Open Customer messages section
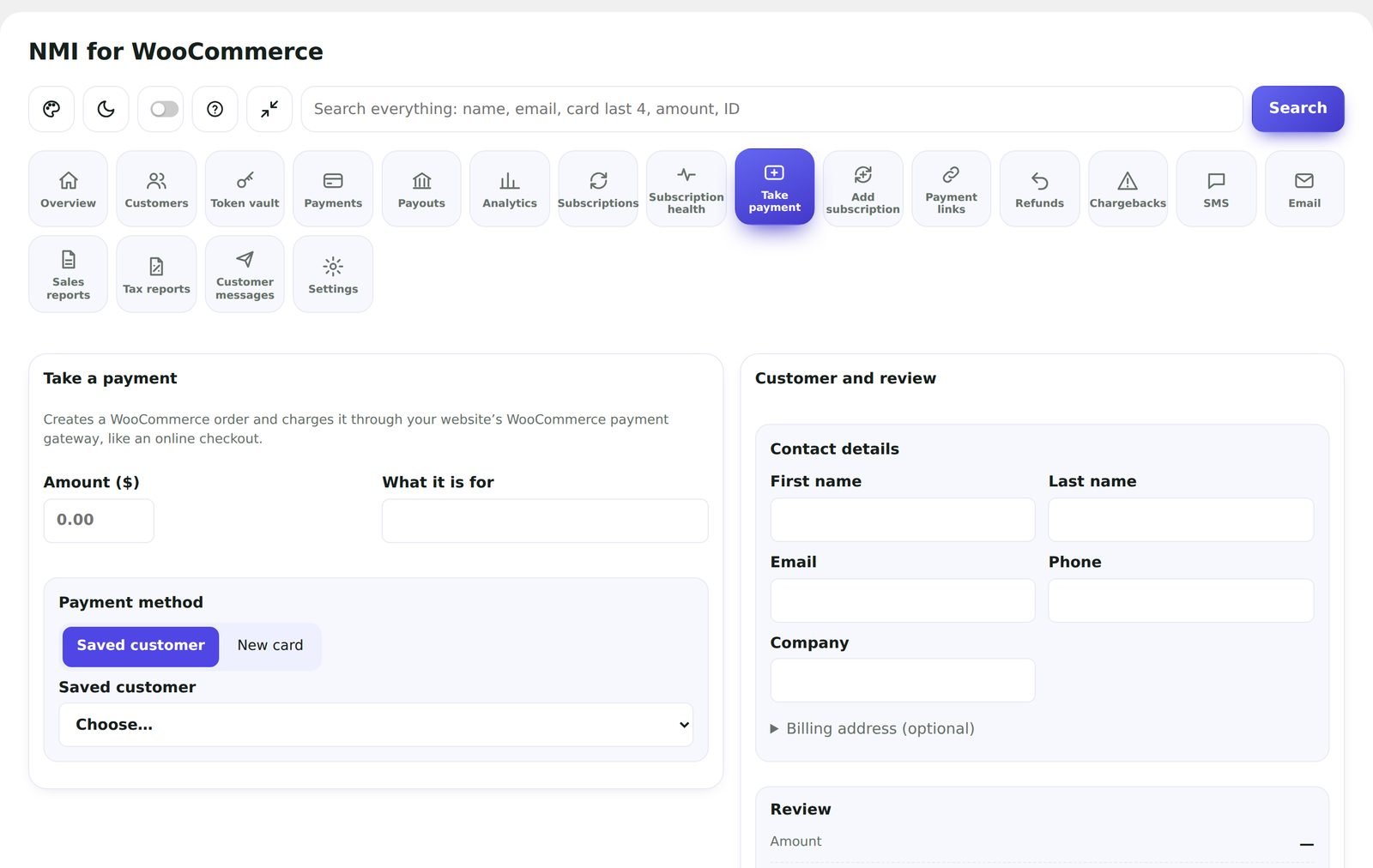 (x=245, y=274)
